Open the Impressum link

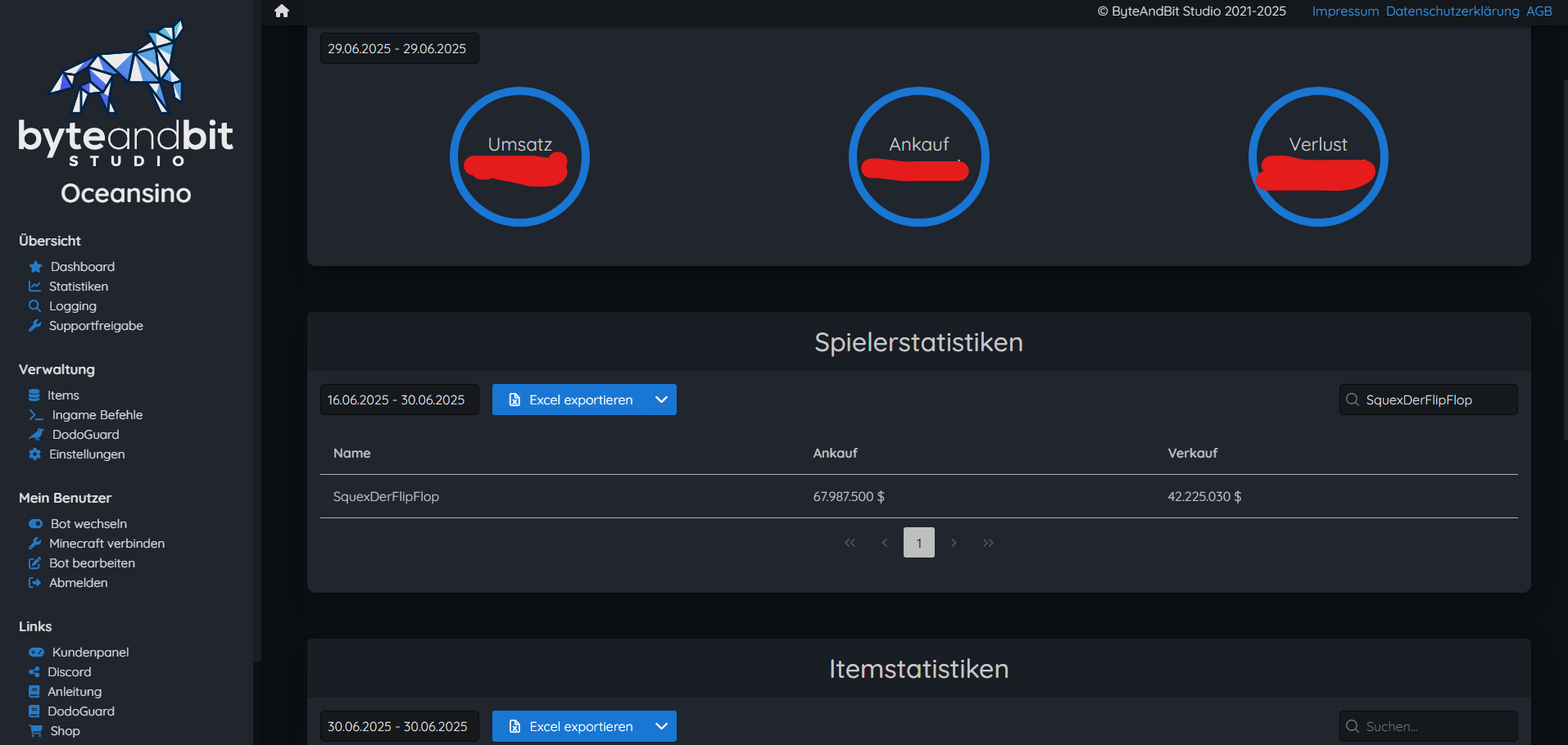pos(1345,11)
